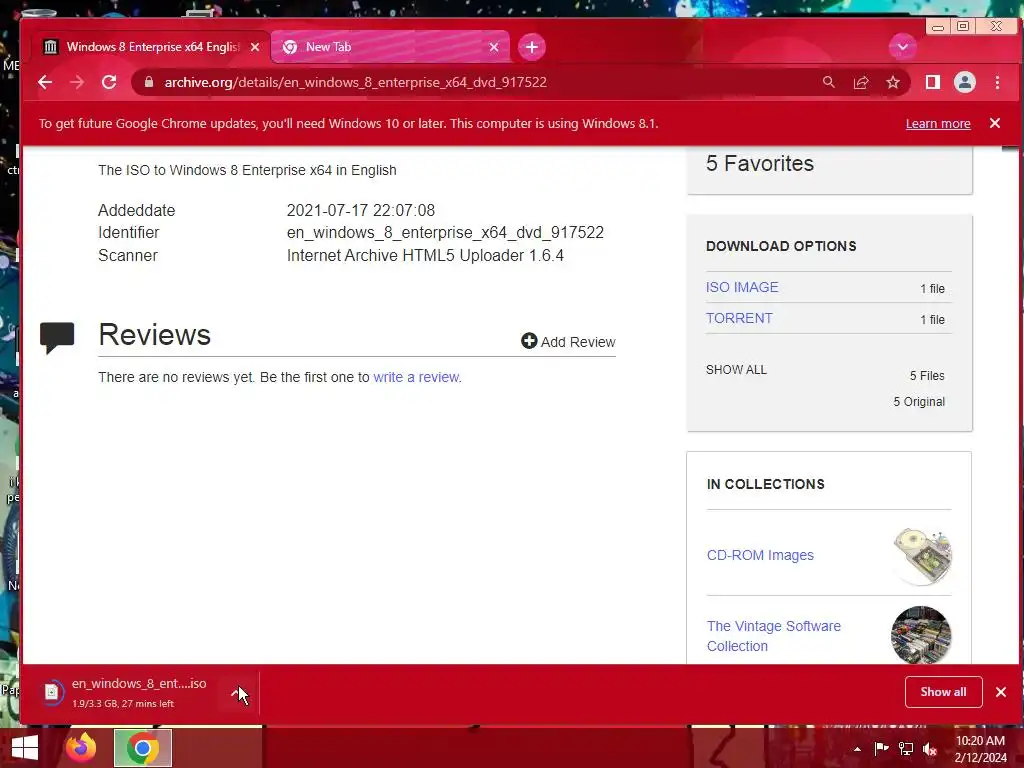Viewport: 1024px width, 768px height.
Task: Click SHOW ALL download options
Action: (736, 370)
